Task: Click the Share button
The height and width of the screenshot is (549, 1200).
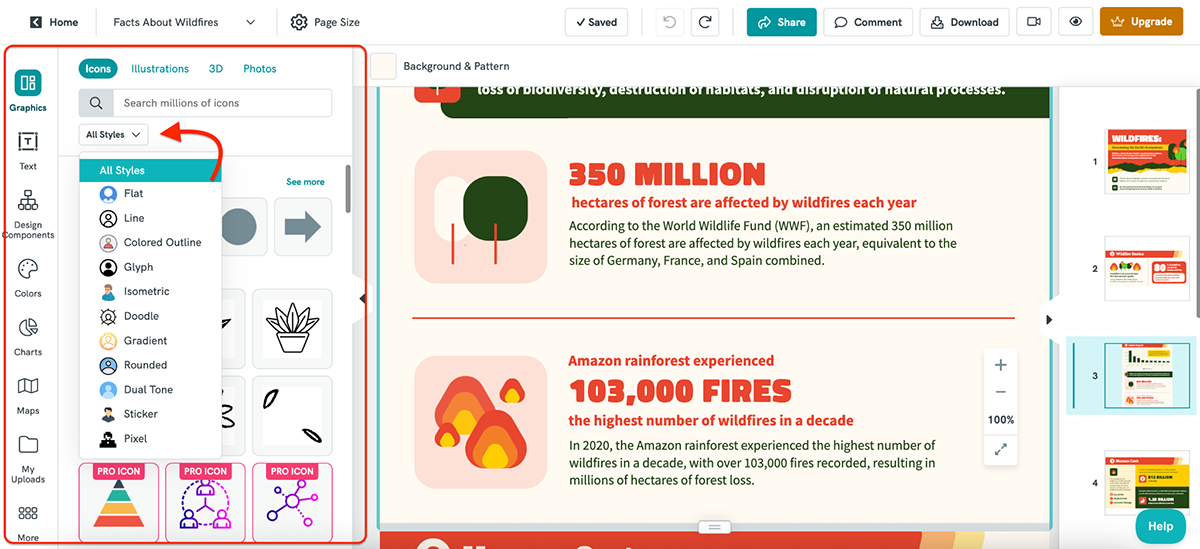Action: pos(781,22)
